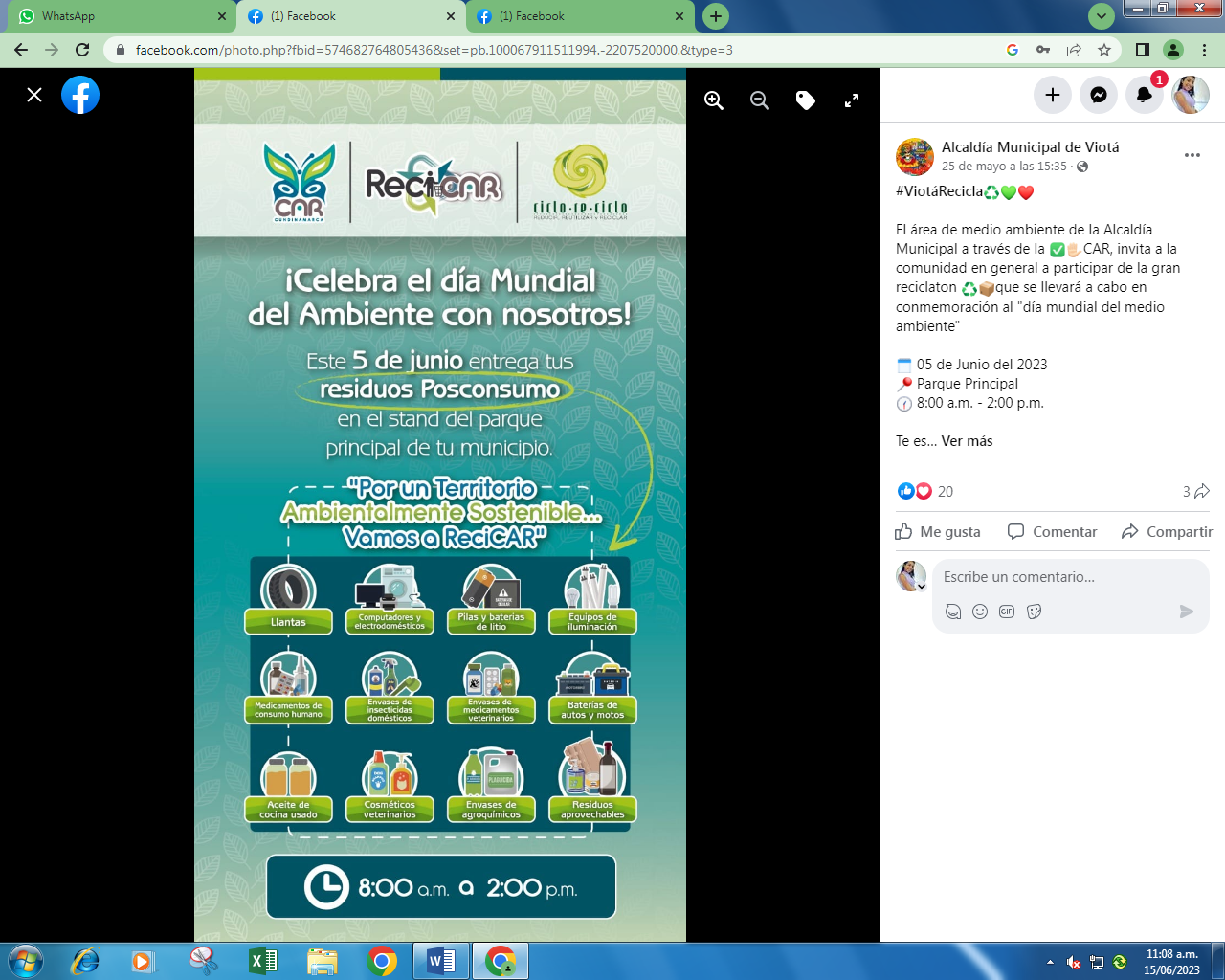Open the Facebook create menu plus button
Viewport: 1225px width, 980px height.
(x=1053, y=95)
